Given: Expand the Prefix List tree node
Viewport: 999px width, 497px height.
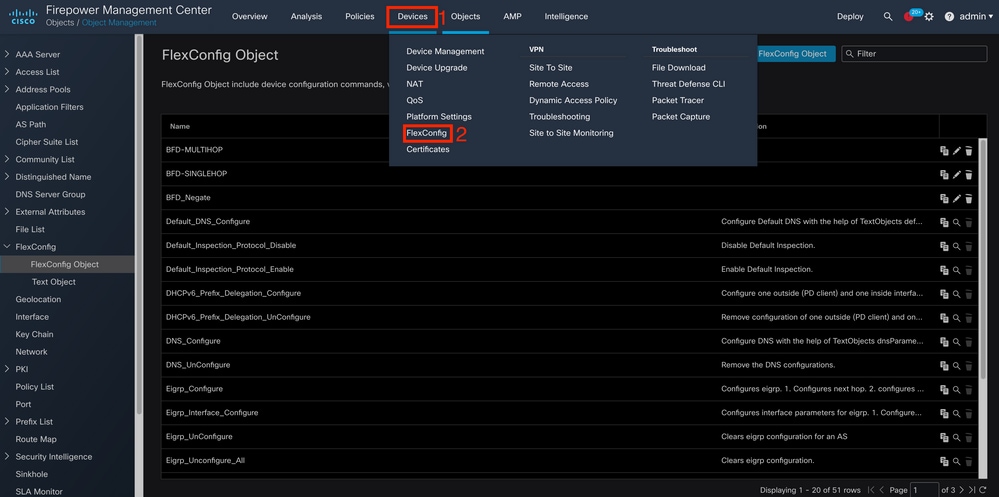Looking at the screenshot, I should click(7, 421).
